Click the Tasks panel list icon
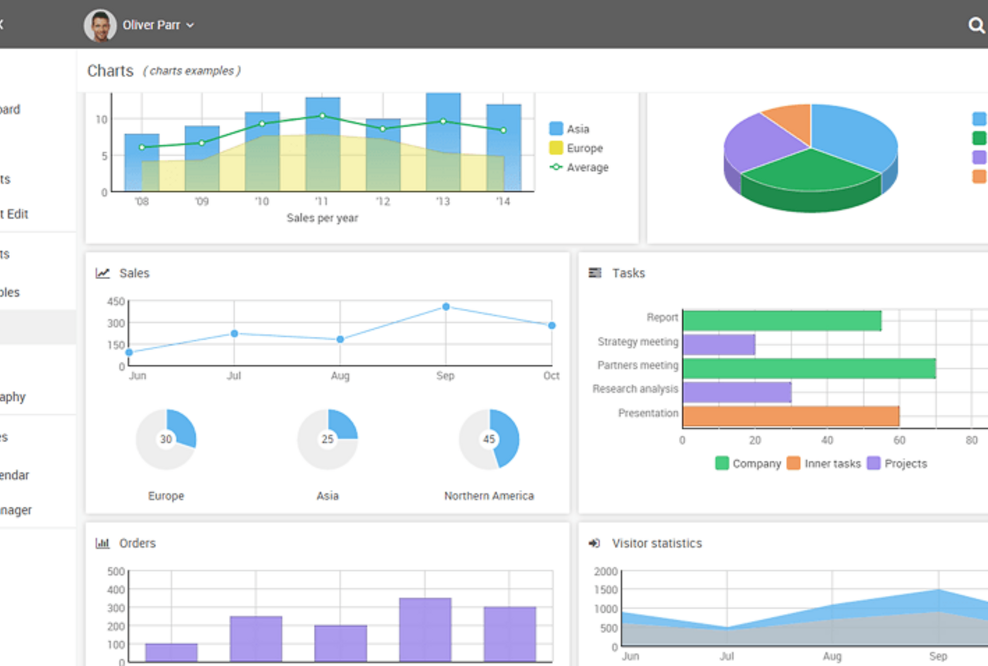This screenshot has width=988, height=666. click(593, 272)
